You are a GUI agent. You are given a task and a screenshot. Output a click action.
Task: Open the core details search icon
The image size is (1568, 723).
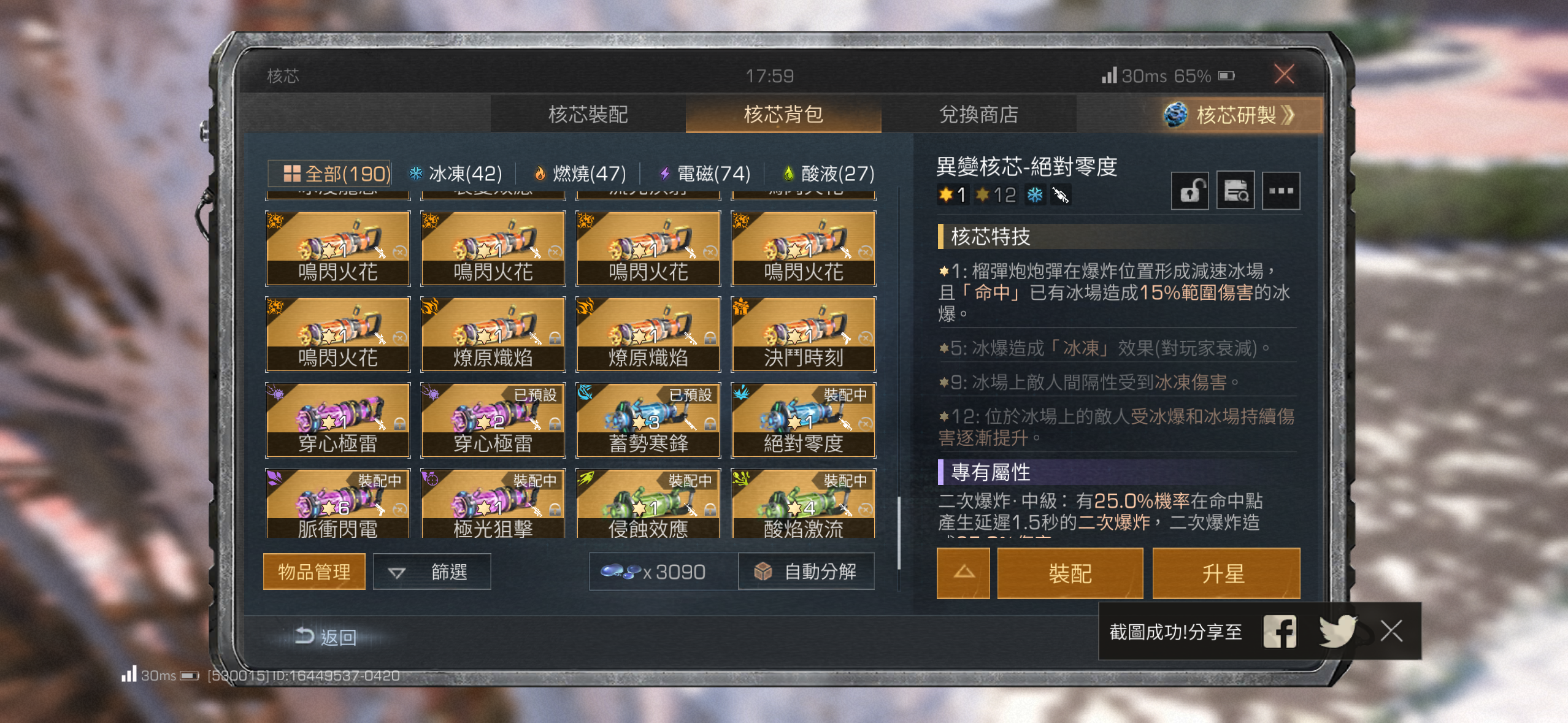point(1236,191)
